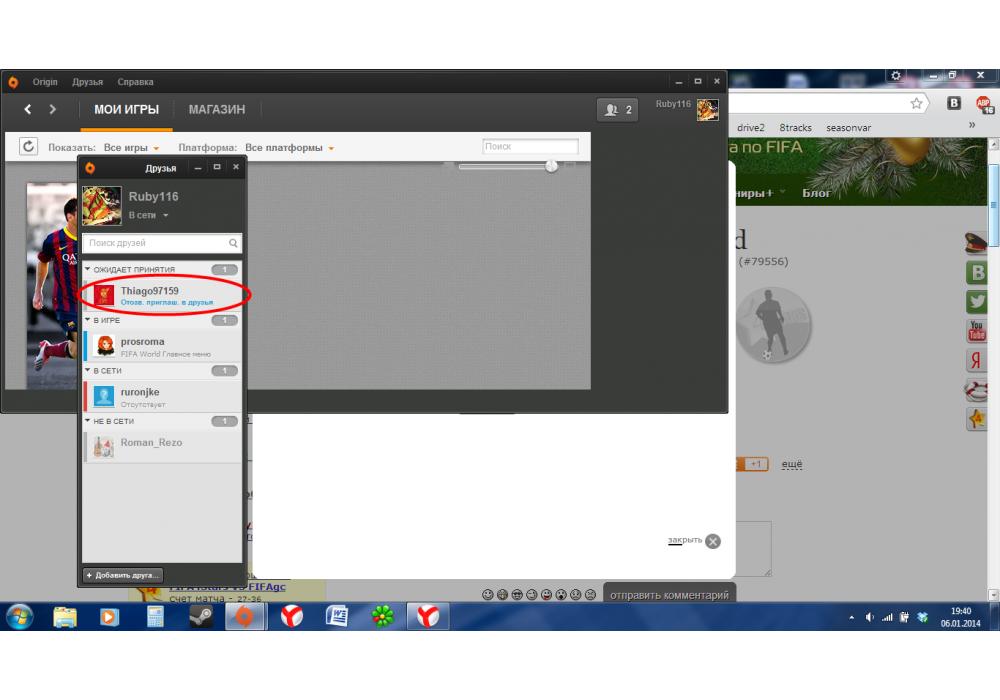Click the YouTube icon in the browser sidebar

[x=976, y=331]
